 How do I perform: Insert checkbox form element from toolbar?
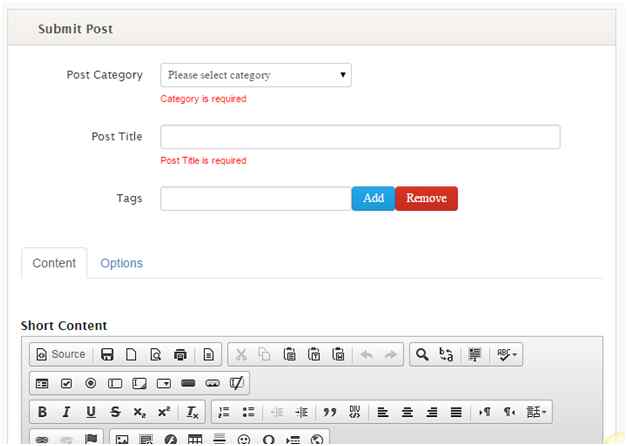pos(66,383)
